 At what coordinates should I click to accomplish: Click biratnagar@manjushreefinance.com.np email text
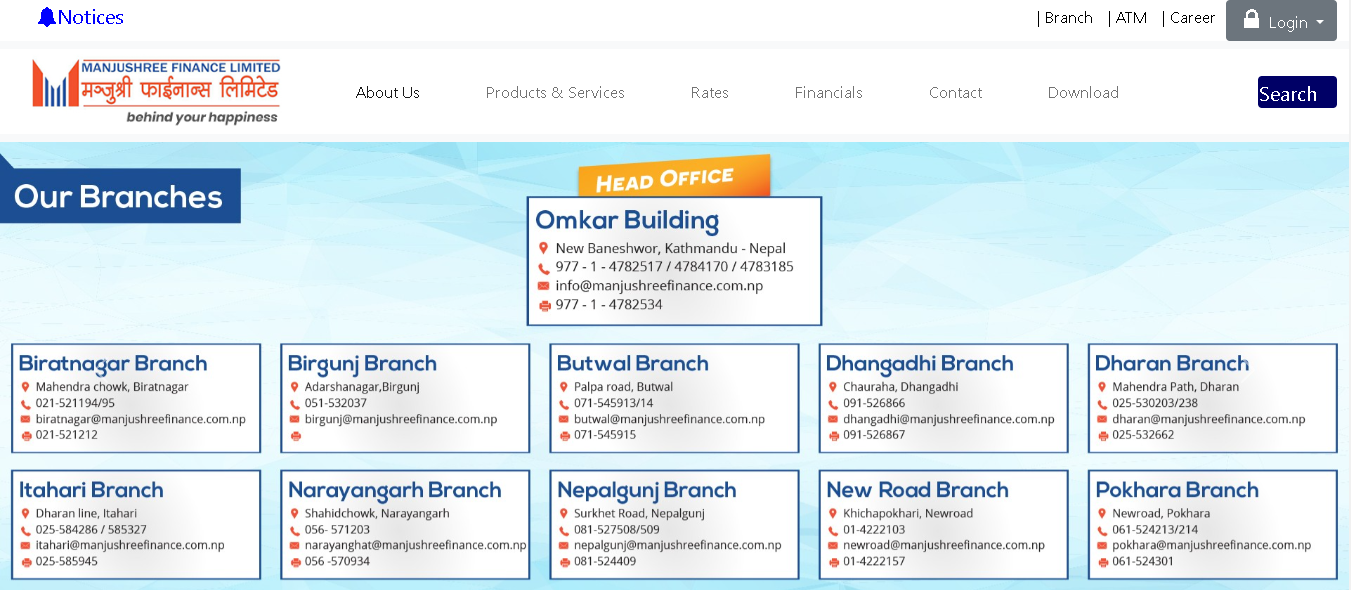140,419
